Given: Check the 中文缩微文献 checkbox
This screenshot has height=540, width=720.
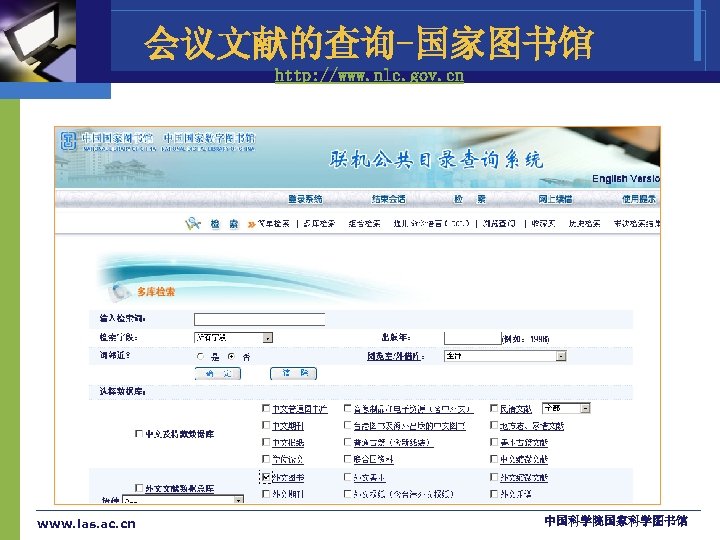Looking at the screenshot, I should (x=494, y=459).
